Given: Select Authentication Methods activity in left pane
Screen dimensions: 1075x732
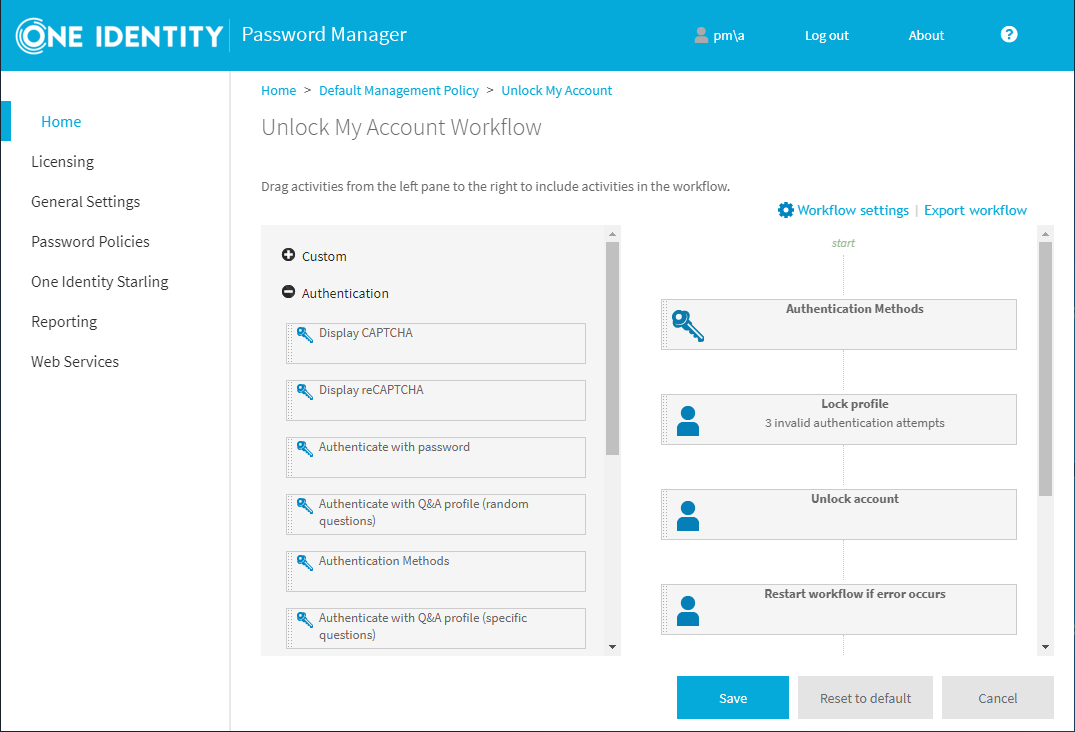Looking at the screenshot, I should 436,571.
